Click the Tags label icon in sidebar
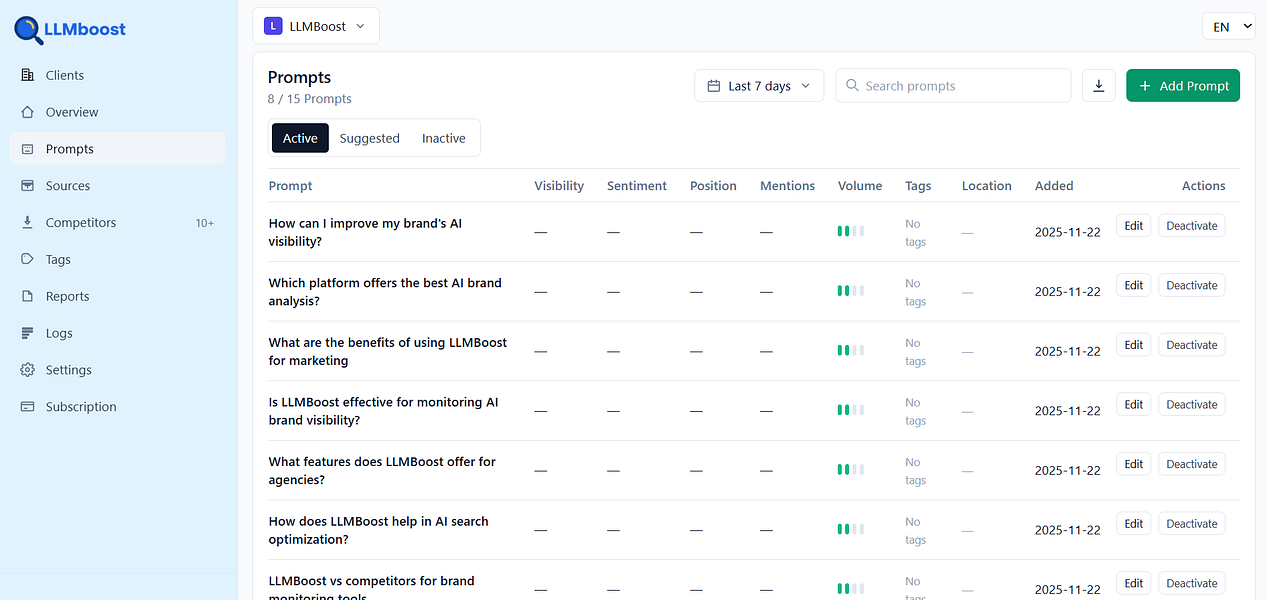 point(27,260)
